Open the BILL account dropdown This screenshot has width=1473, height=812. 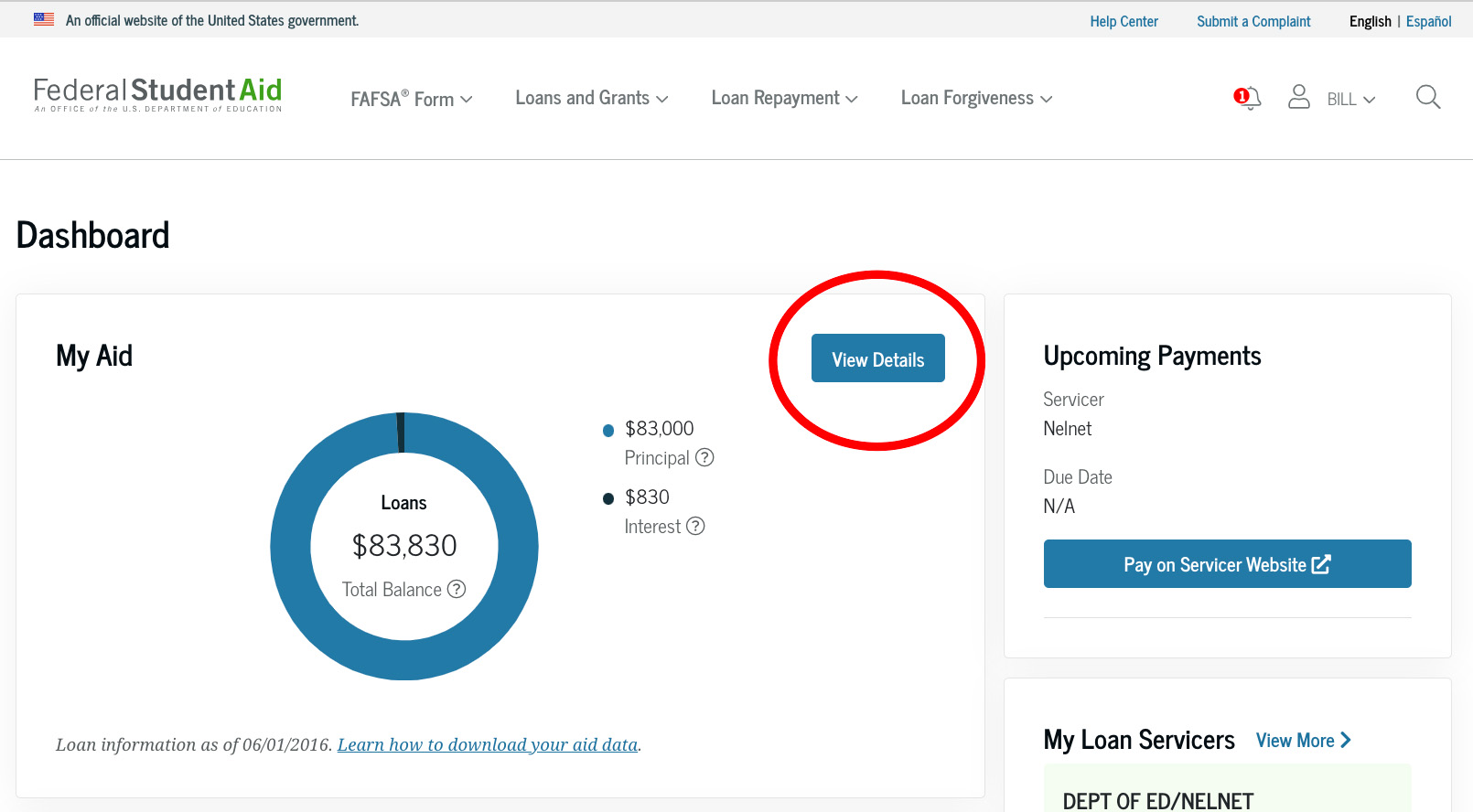point(1350,100)
